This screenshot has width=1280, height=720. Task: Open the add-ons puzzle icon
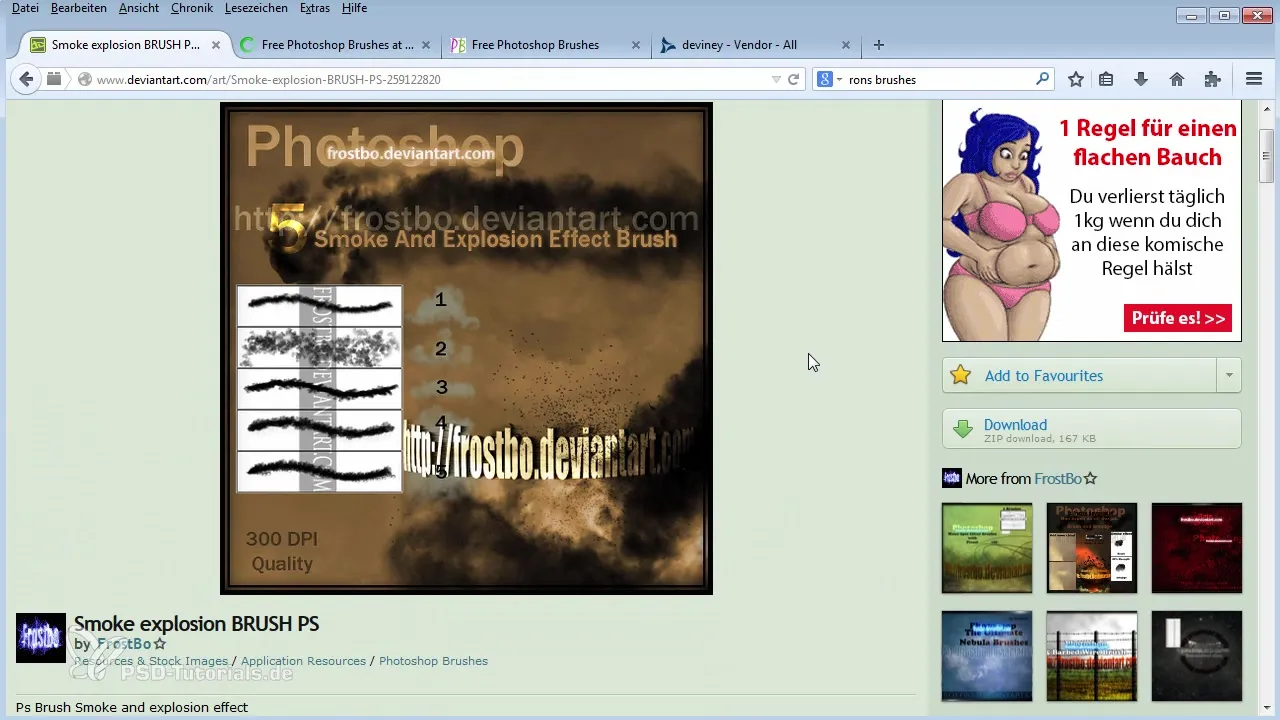[x=1213, y=79]
